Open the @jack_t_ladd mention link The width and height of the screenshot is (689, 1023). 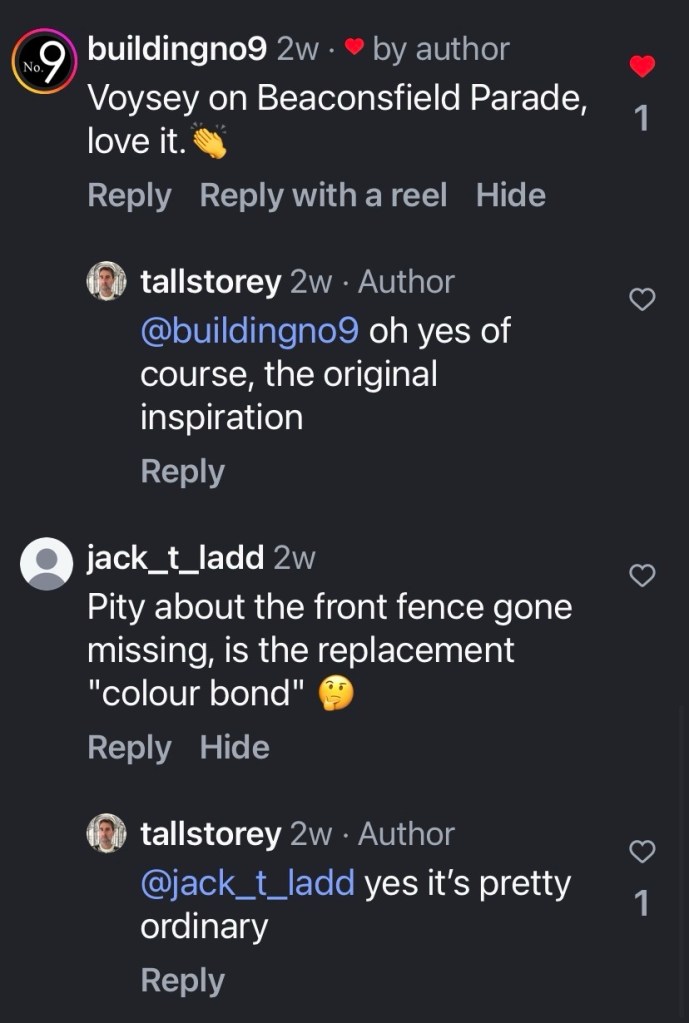click(247, 883)
